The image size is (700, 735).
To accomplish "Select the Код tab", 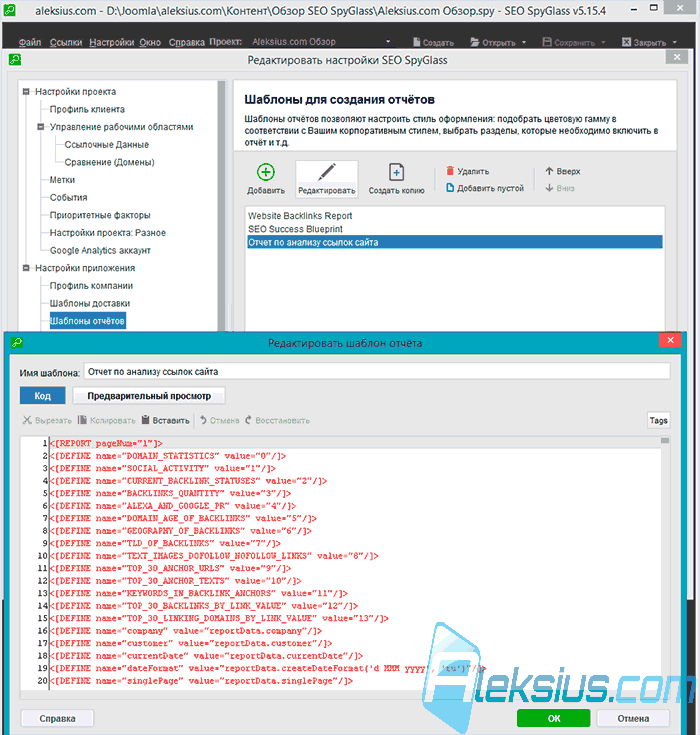I will pyautogui.click(x=42, y=396).
